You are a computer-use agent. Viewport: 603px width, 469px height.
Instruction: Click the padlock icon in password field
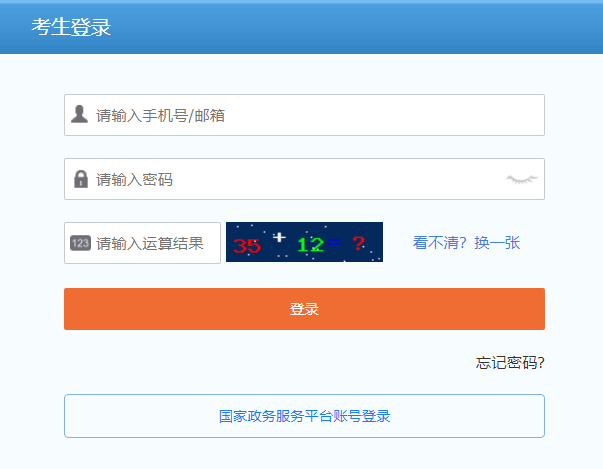click(81, 179)
